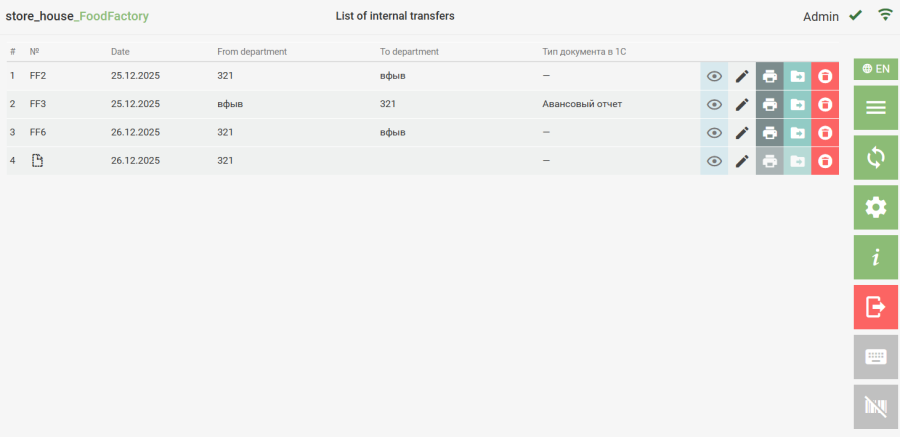Move transfer FF3 with the folder icon
Image resolution: width=900 pixels, height=437 pixels.
[x=797, y=104]
